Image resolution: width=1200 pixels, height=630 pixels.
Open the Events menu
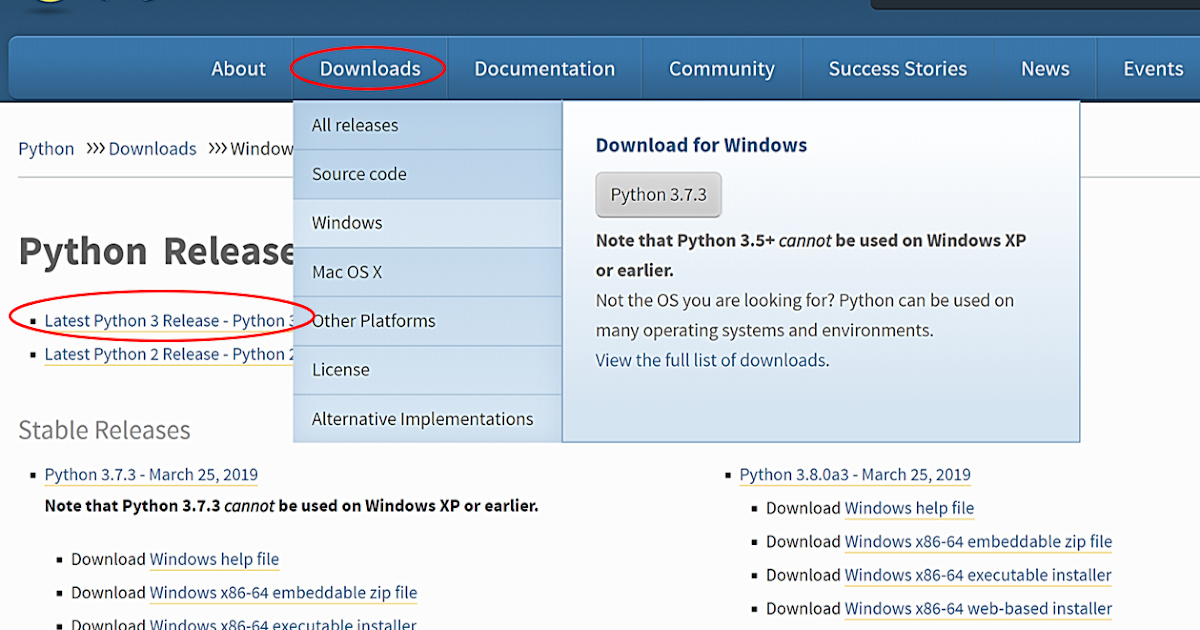coord(1152,68)
